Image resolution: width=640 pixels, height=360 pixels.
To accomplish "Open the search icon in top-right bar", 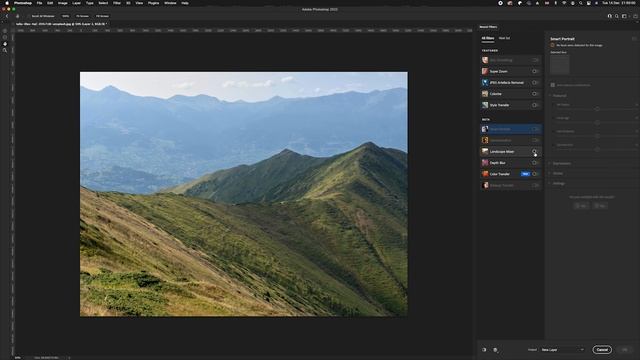I will 617,16.
